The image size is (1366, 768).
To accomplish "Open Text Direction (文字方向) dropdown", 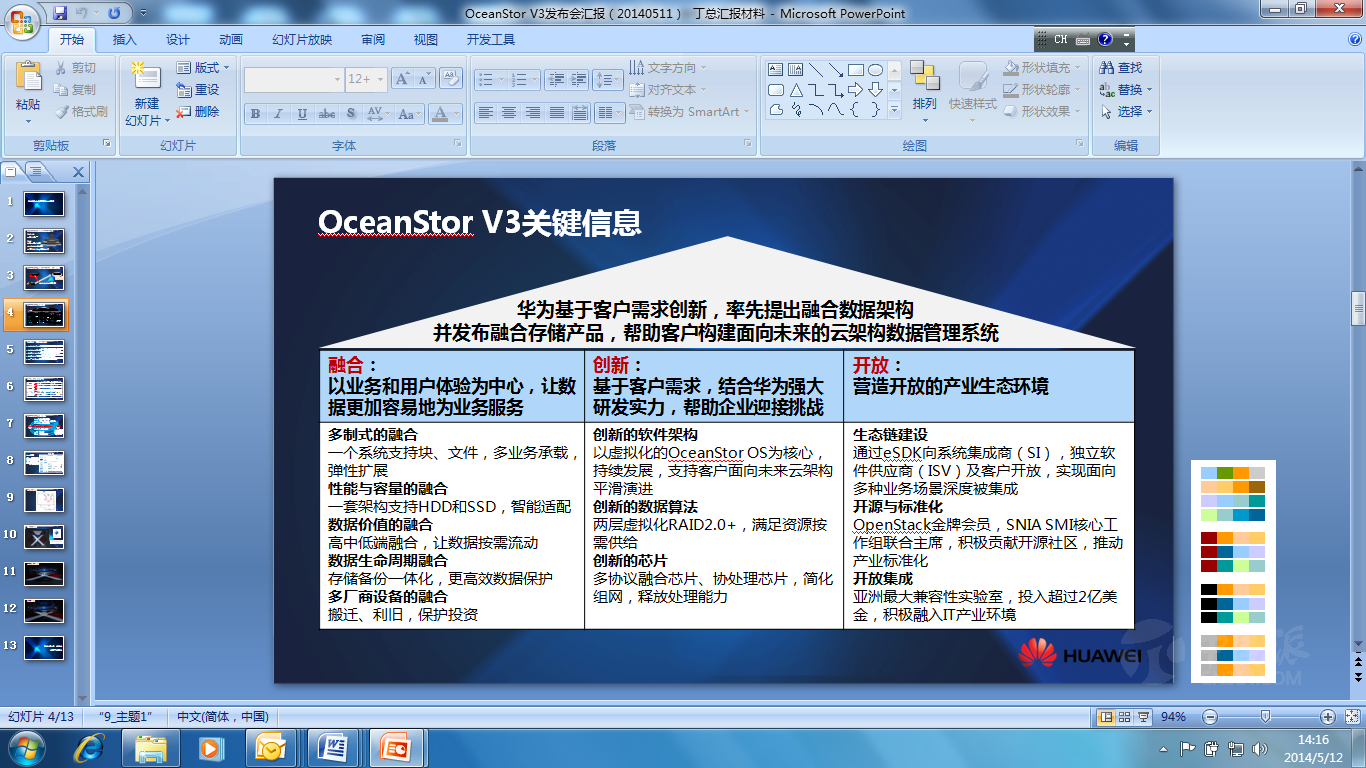I will [x=668, y=68].
